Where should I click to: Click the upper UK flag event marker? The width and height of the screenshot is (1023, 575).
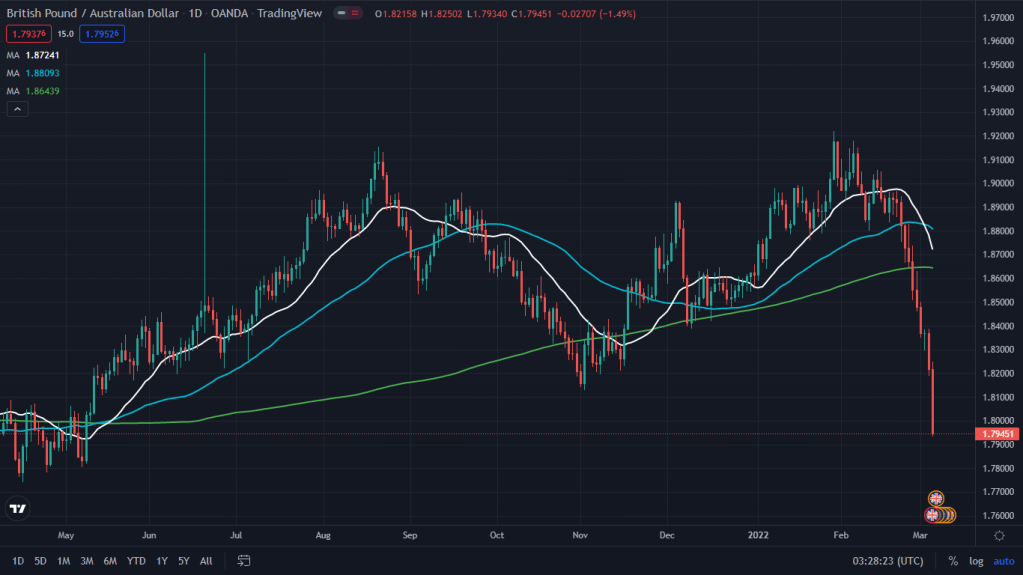click(936, 498)
